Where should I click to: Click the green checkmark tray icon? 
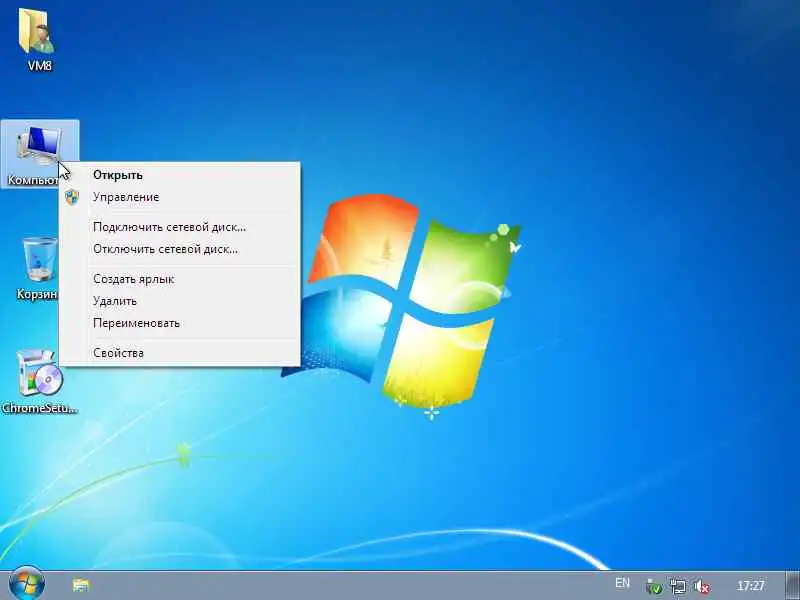pyautogui.click(x=654, y=586)
